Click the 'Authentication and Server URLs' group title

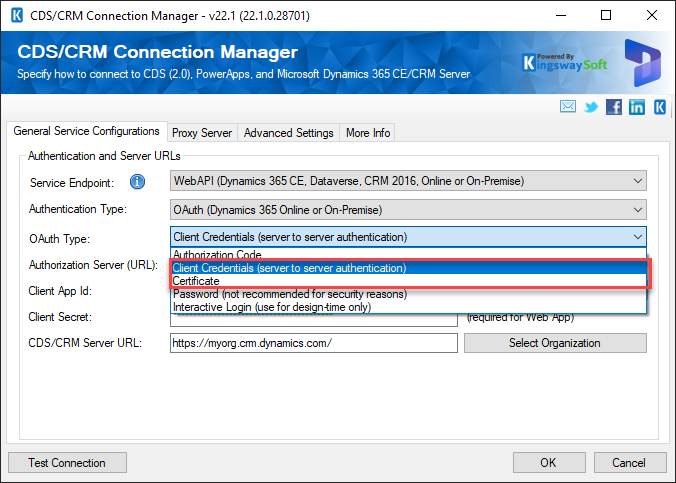(104, 156)
